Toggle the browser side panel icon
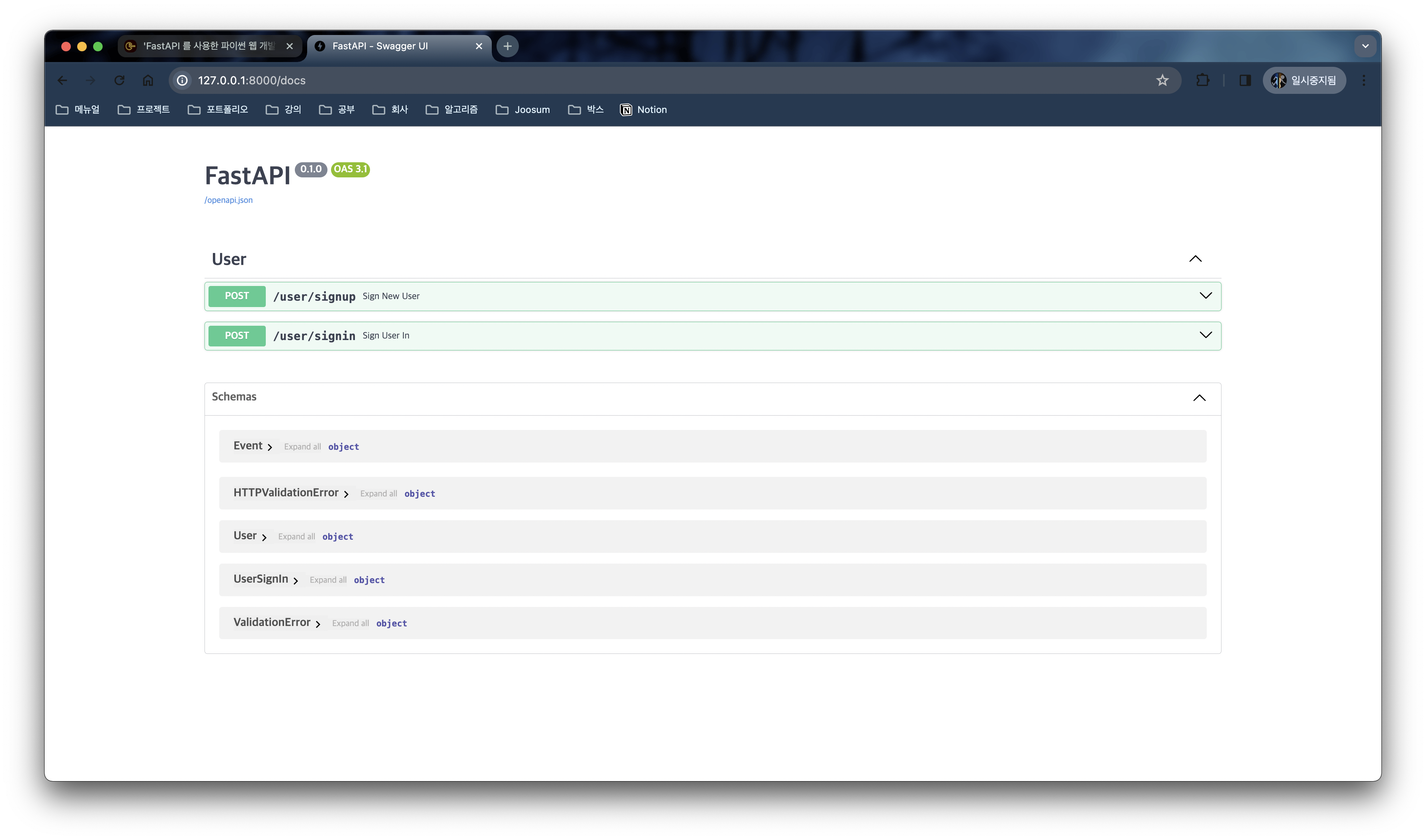The width and height of the screenshot is (1426, 840). [1245, 80]
